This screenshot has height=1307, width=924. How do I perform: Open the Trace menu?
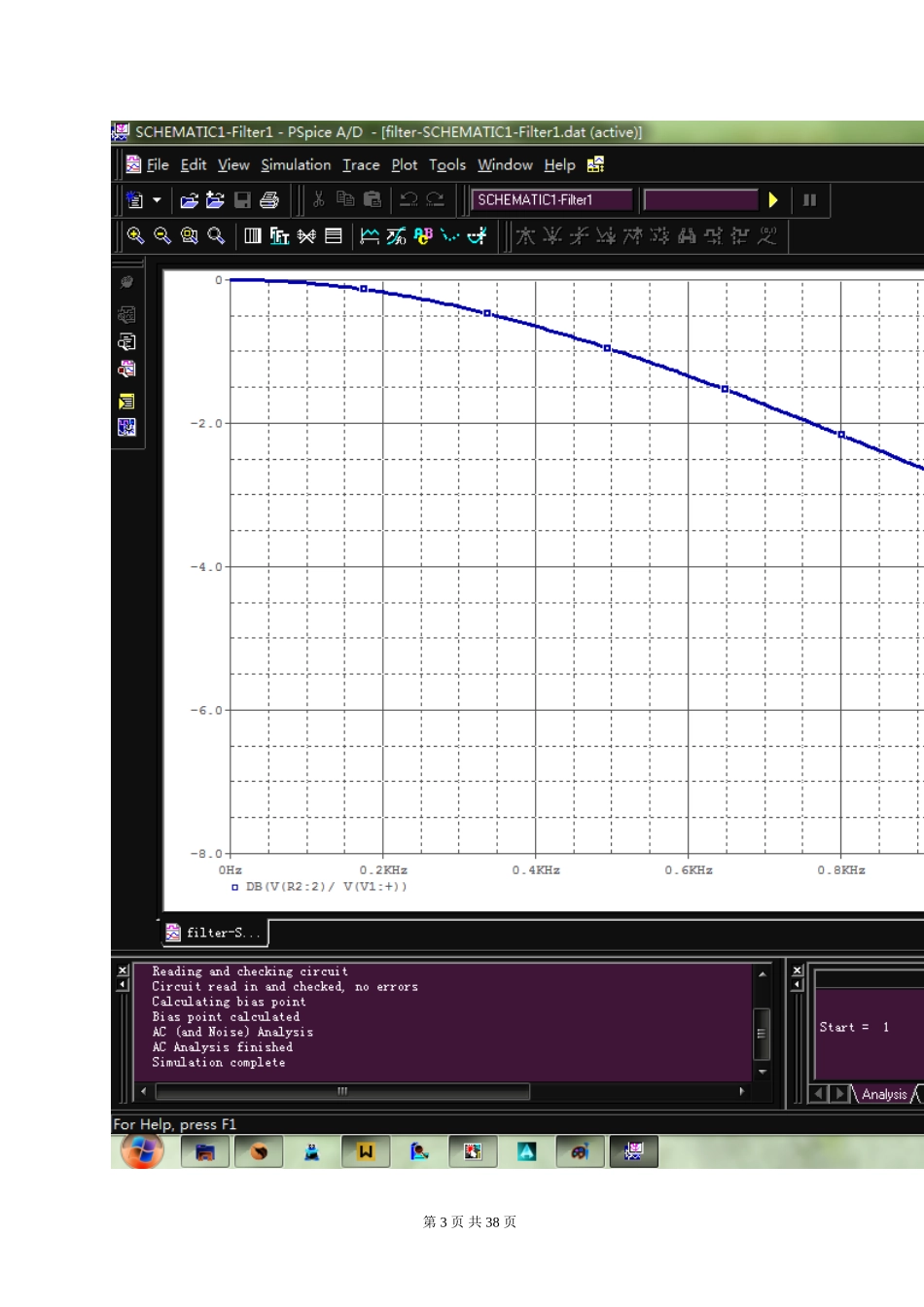tap(361, 165)
